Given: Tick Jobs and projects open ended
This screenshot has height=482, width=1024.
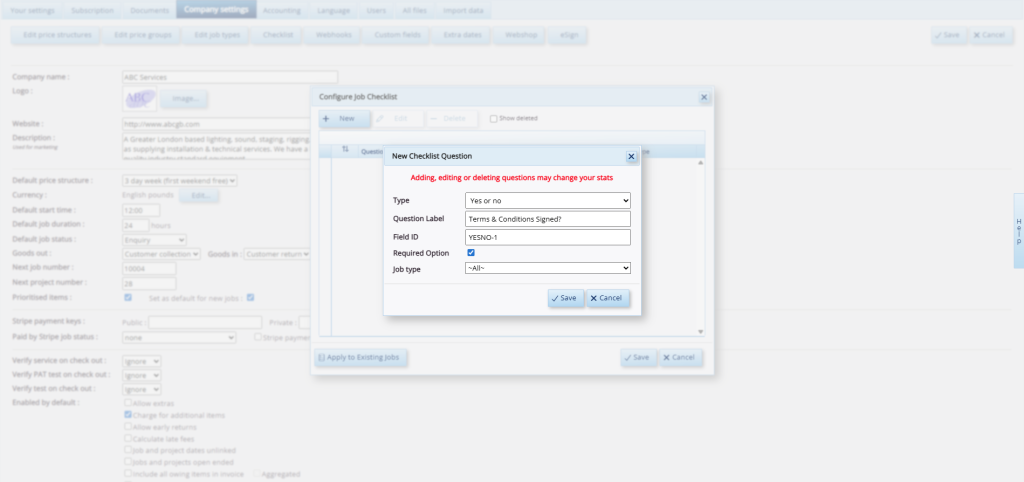Looking at the screenshot, I should (x=128, y=461).
